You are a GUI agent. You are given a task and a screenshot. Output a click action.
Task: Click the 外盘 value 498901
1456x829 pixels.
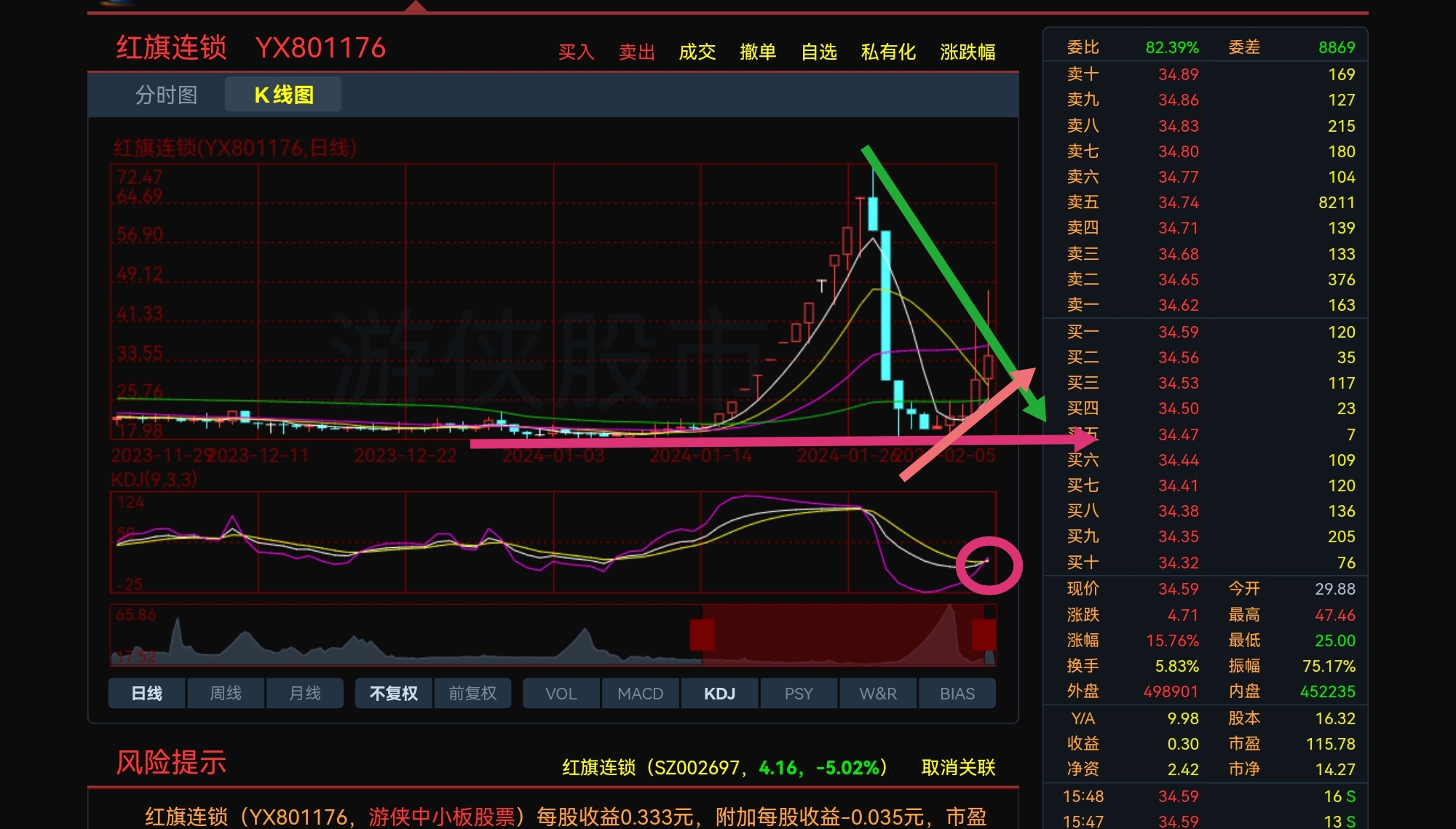coord(1171,691)
